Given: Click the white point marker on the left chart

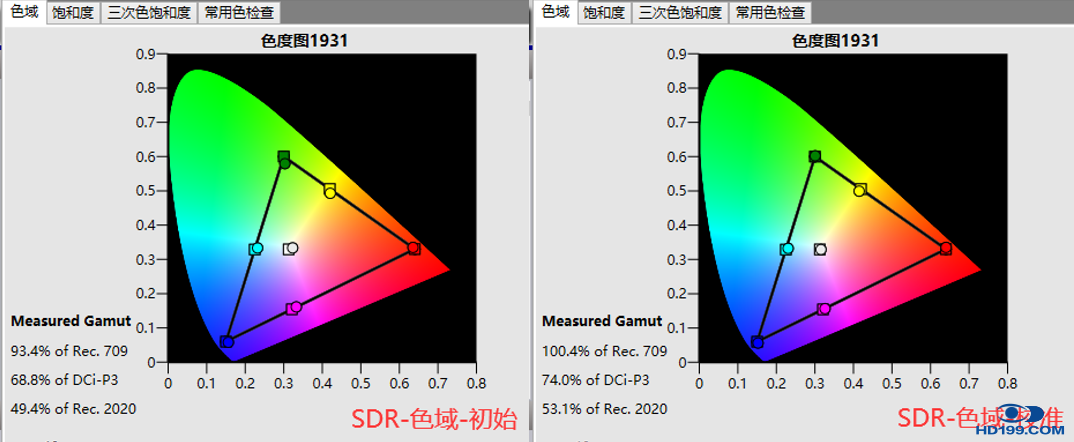Looking at the screenshot, I should (x=291, y=248).
